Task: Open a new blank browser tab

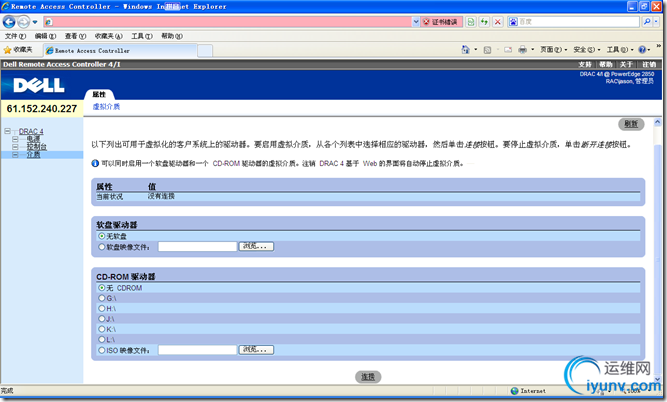Action: pos(205,51)
